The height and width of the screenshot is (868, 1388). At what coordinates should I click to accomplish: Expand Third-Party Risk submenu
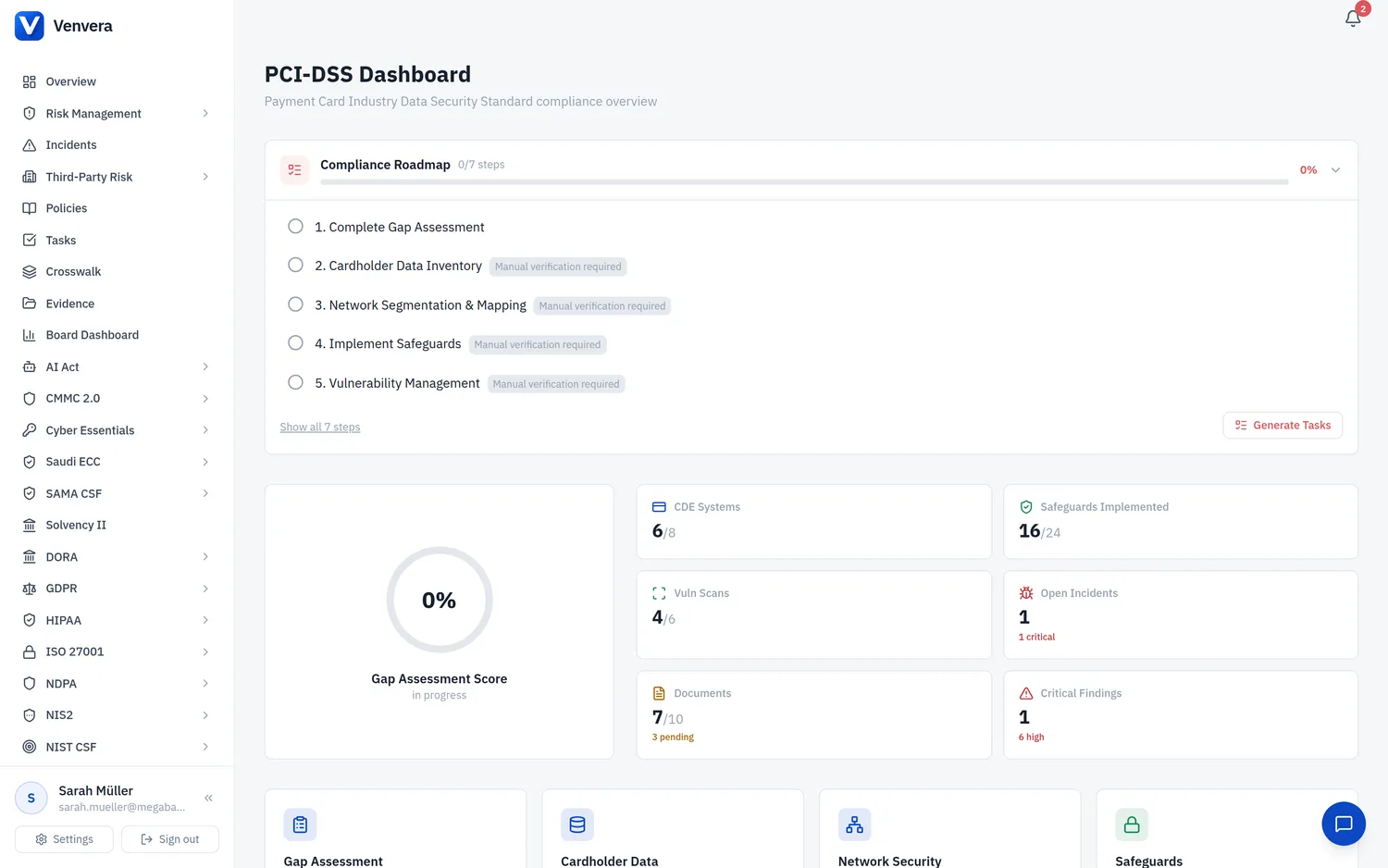pos(205,177)
